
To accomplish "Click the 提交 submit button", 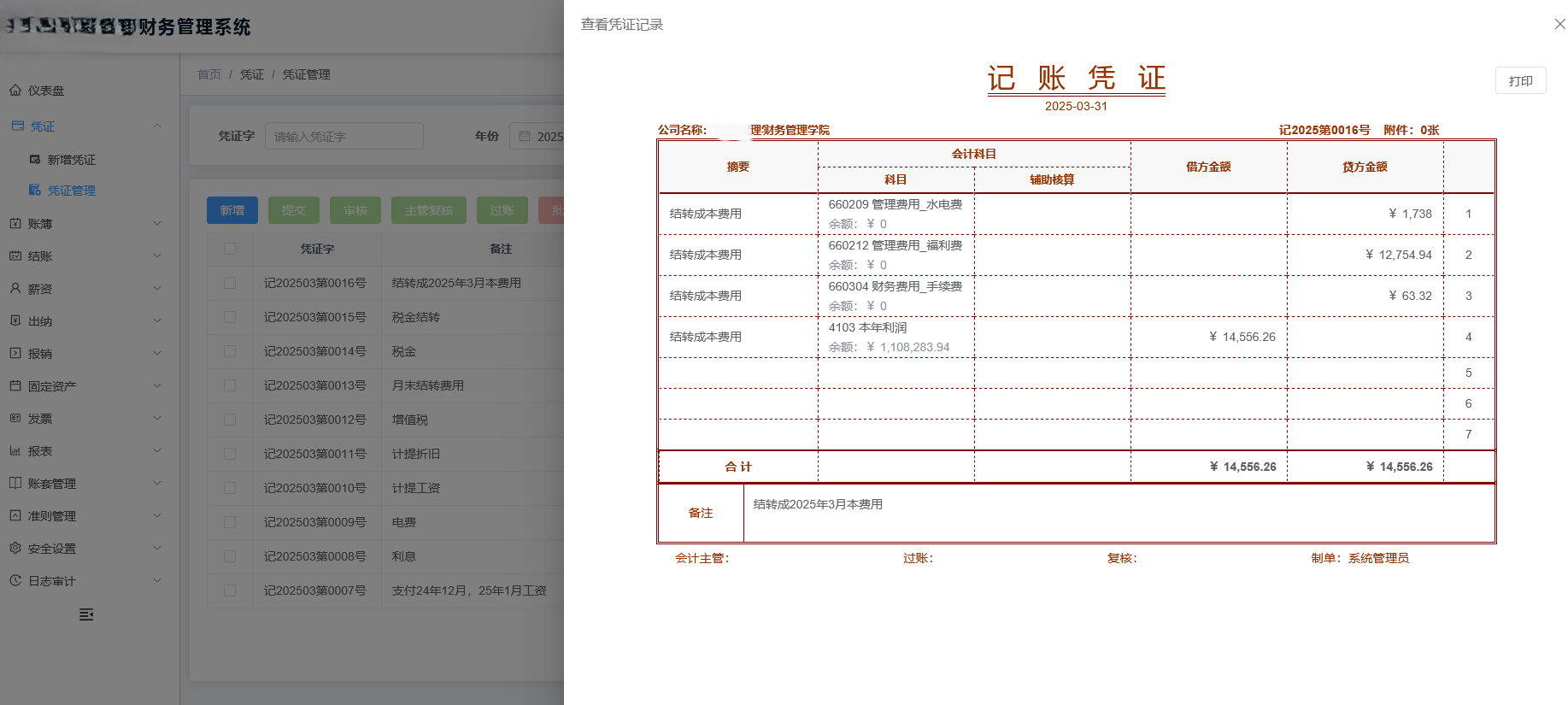I will (x=294, y=210).
